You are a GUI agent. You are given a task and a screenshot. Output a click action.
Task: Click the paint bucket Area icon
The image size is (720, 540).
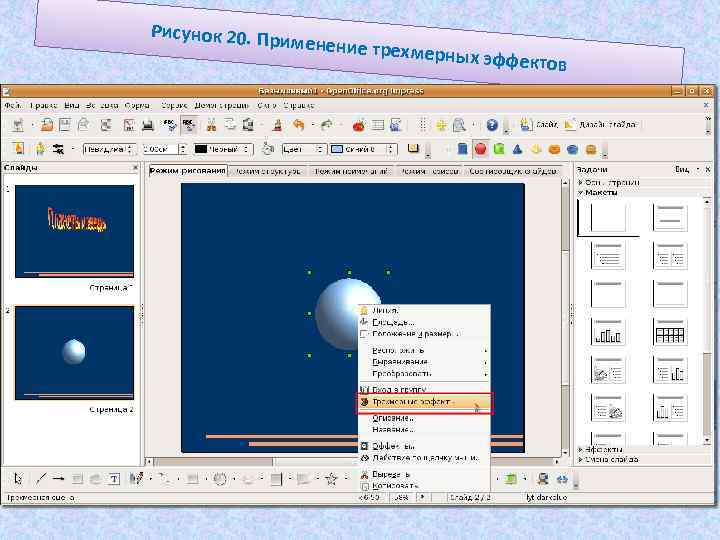point(268,149)
